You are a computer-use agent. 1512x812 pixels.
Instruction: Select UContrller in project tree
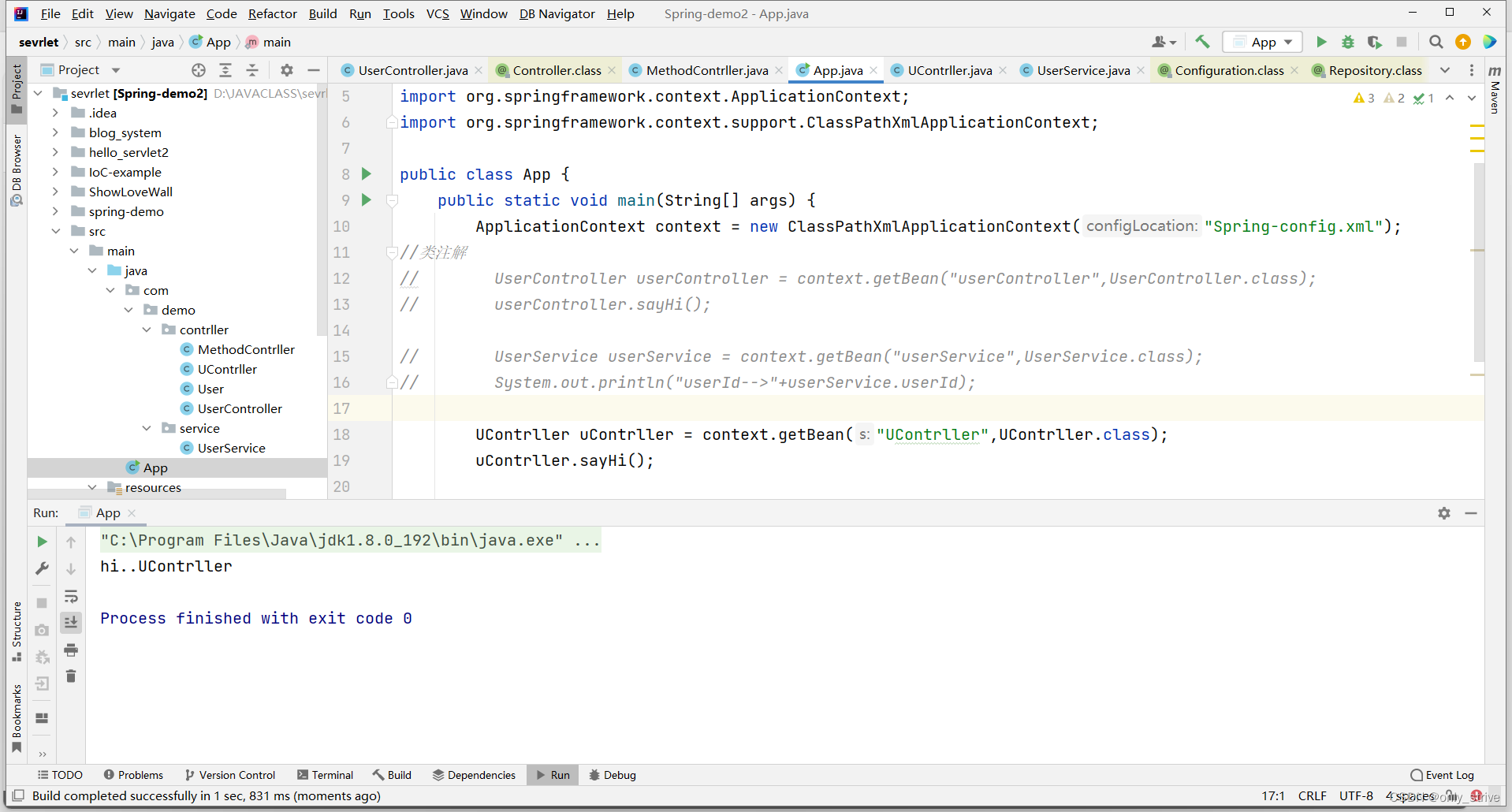click(x=227, y=369)
